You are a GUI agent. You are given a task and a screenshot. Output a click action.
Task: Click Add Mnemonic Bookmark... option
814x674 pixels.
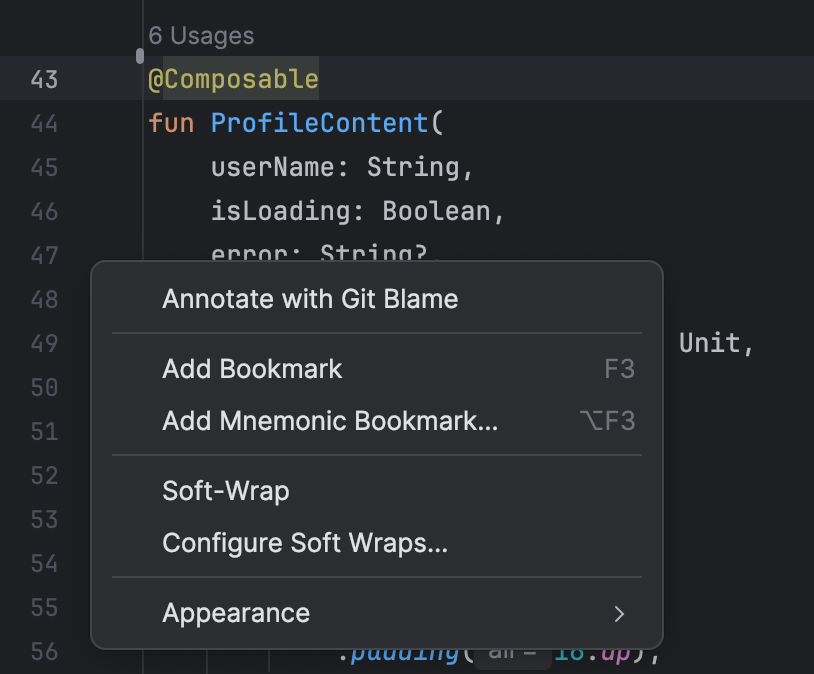click(x=330, y=421)
